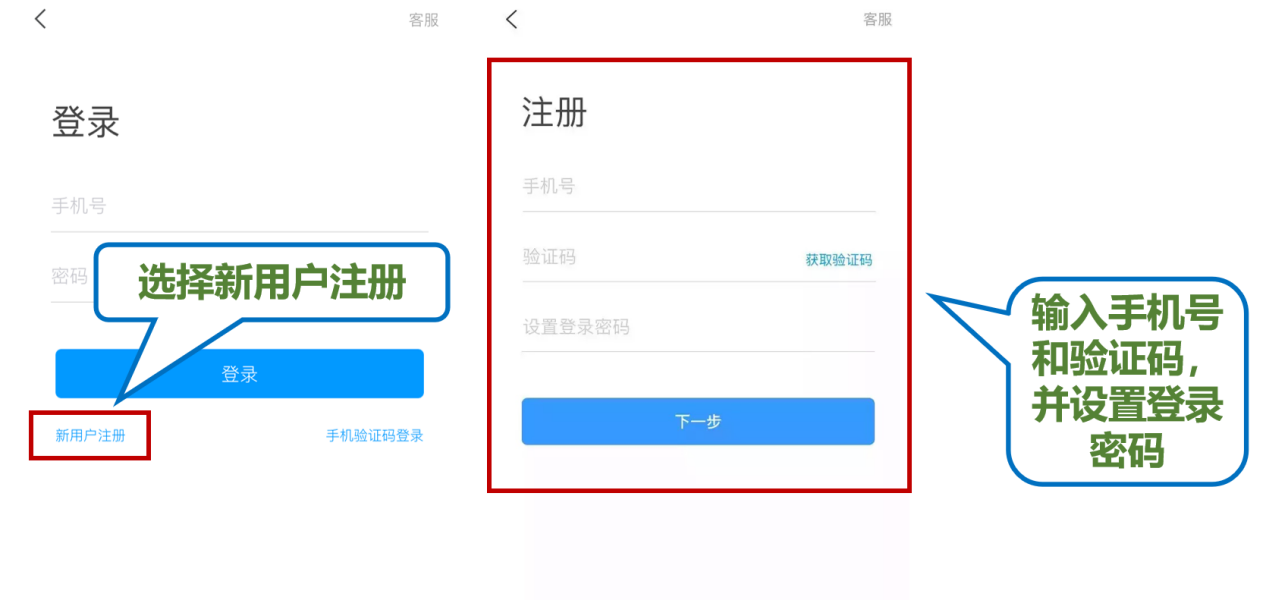Tap the blue 登录 button
This screenshot has width=1266, height=600.
[240, 374]
